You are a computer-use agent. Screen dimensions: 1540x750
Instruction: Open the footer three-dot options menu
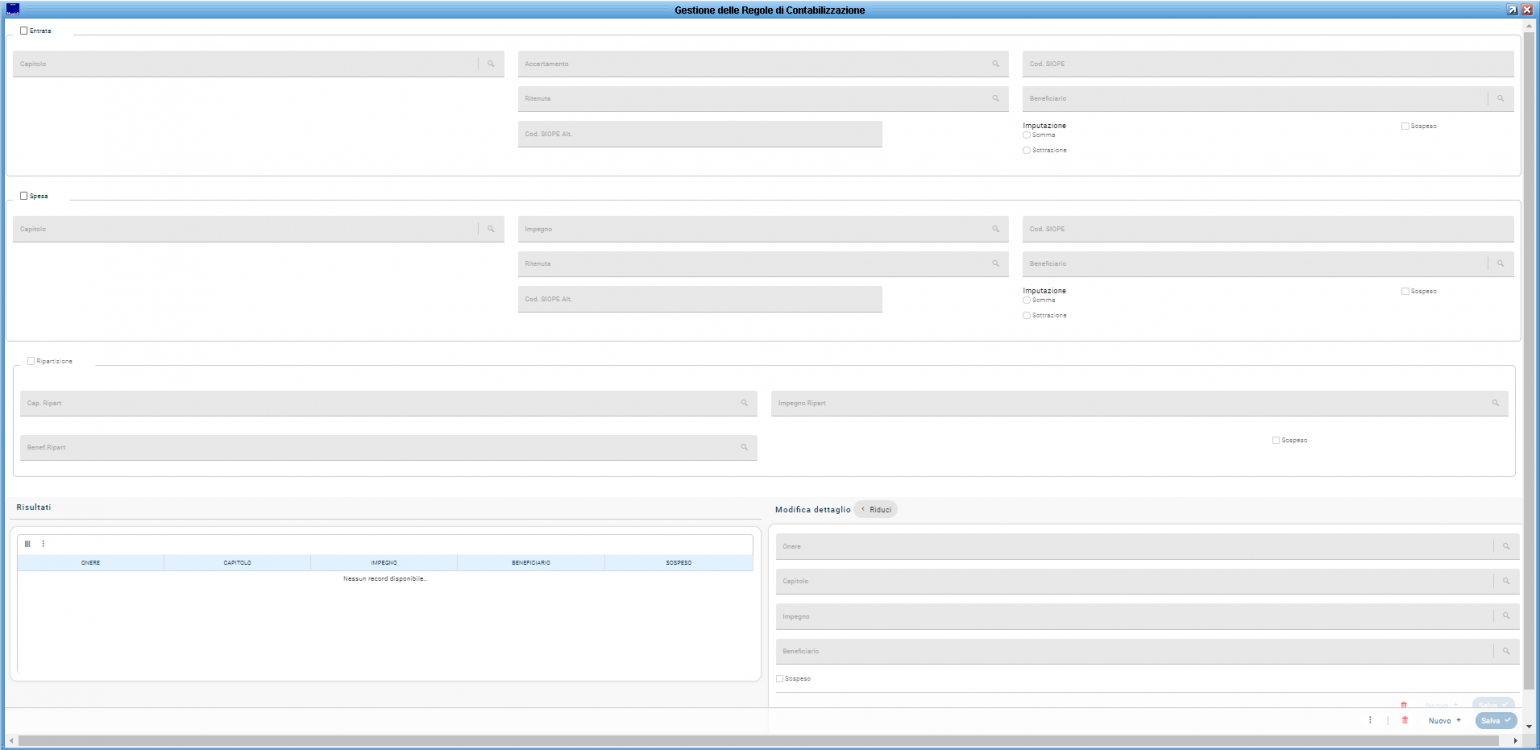click(1370, 720)
